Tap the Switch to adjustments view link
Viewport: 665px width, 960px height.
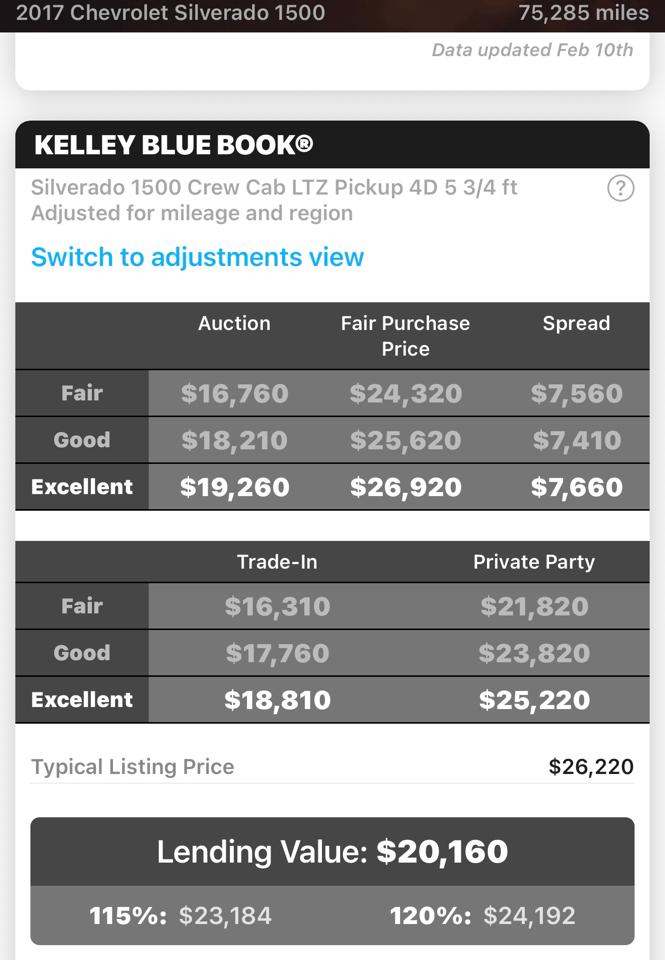[x=197, y=257]
